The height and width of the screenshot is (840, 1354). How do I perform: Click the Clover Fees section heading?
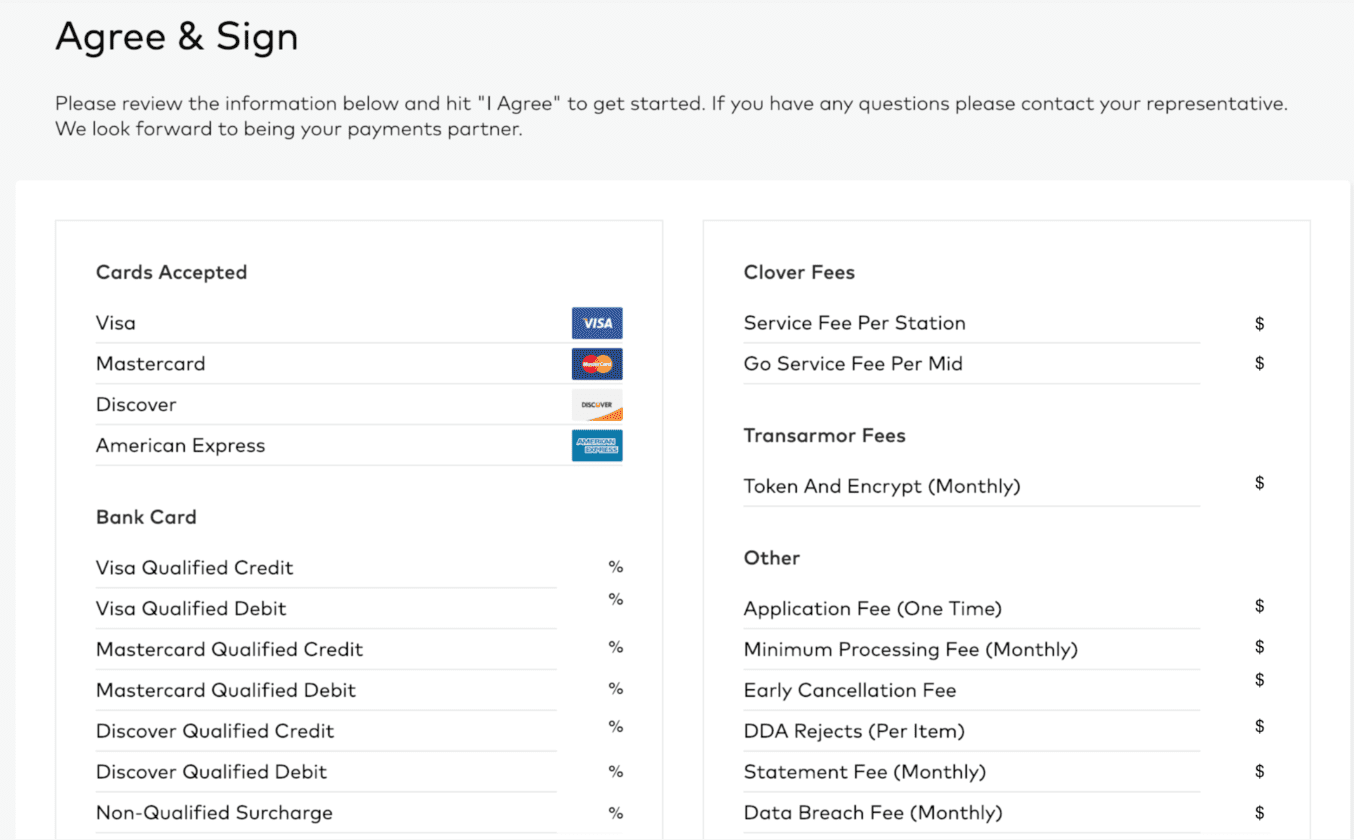799,272
